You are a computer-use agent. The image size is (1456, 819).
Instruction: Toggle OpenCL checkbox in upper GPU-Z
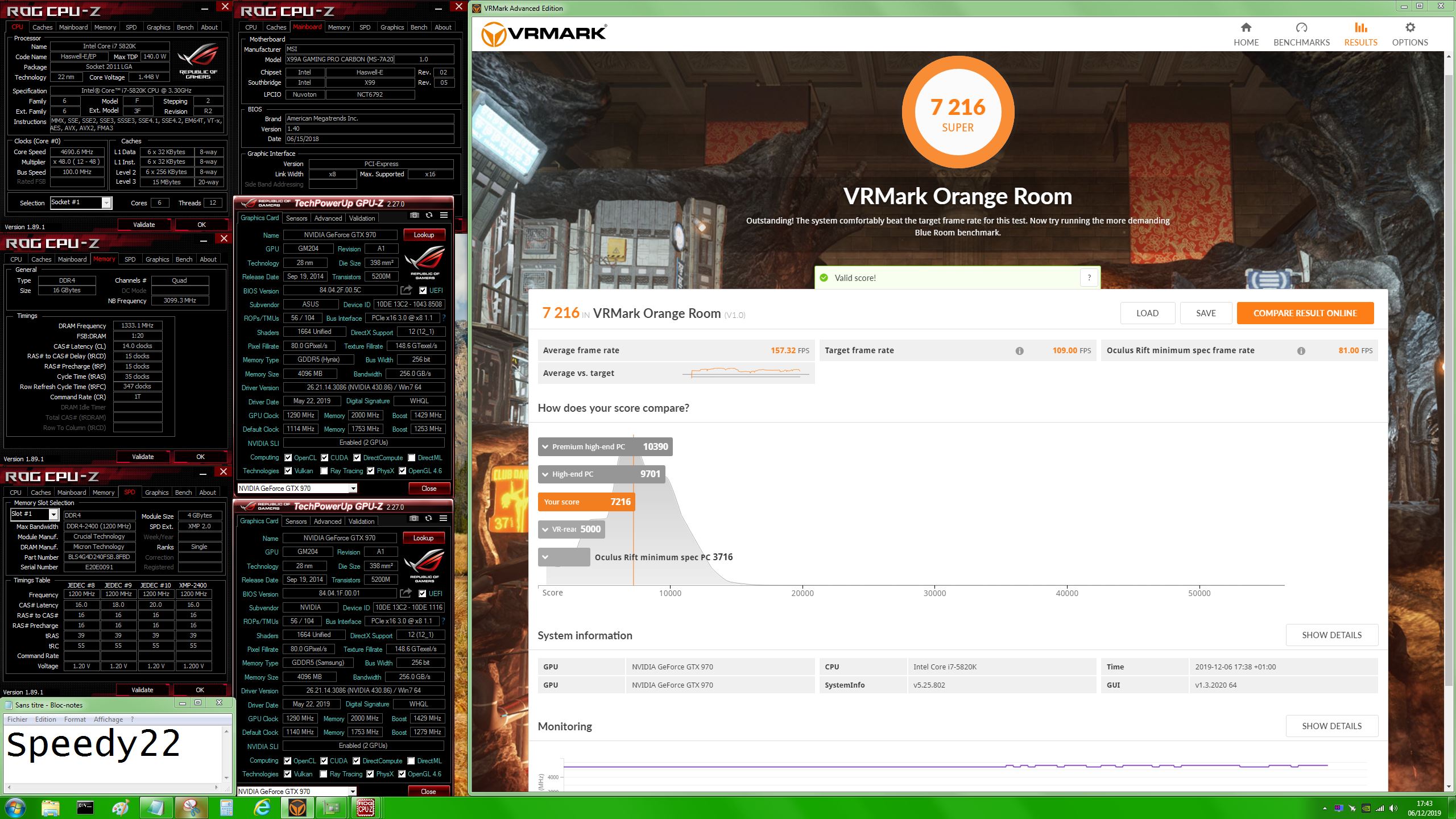[288, 458]
